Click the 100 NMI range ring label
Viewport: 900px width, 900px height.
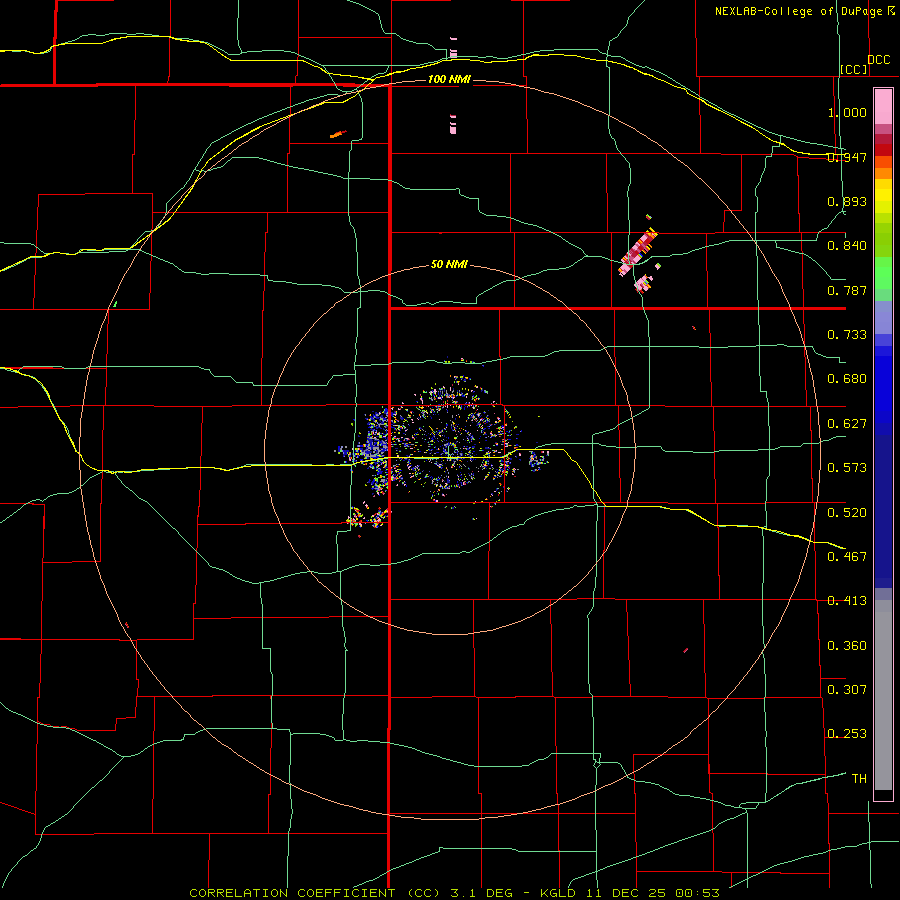pyautogui.click(x=449, y=79)
